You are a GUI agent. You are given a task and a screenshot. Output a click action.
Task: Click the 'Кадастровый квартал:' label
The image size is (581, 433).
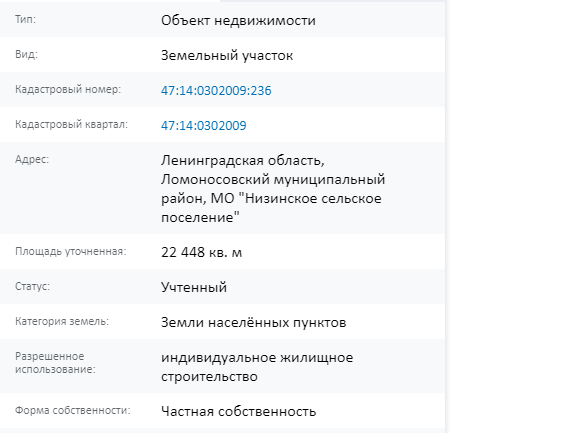[71, 124]
